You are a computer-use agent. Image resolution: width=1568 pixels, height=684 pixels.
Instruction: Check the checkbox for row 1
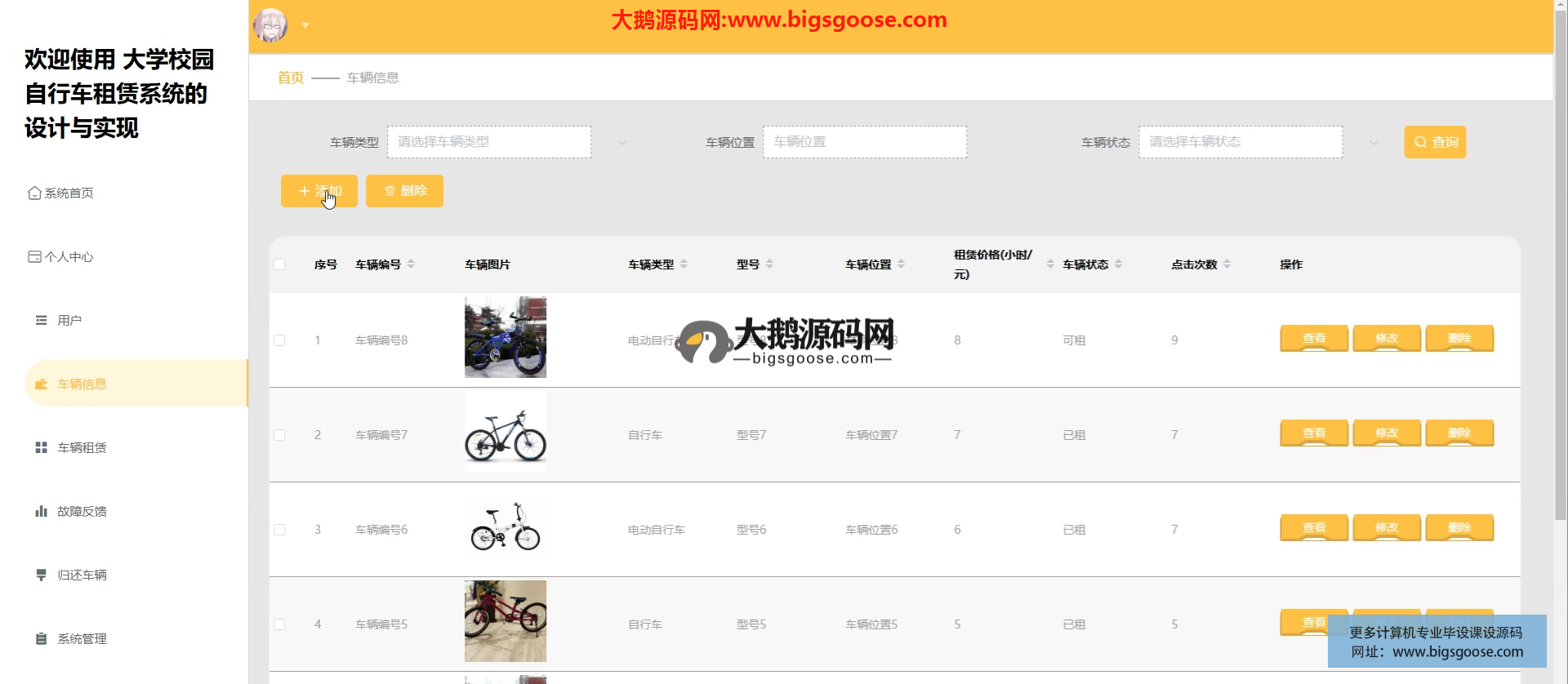pos(279,340)
